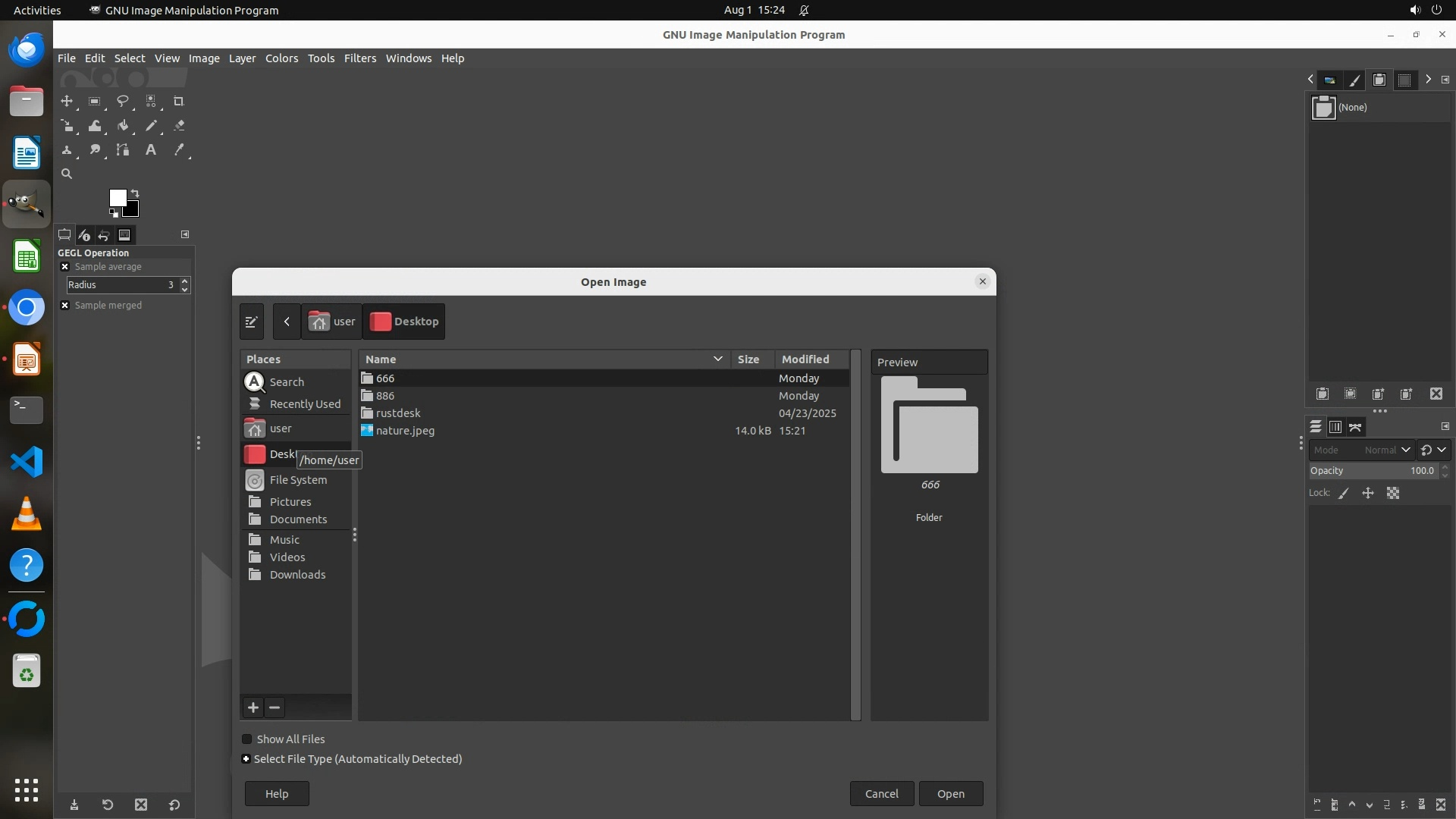The image size is (1456, 819).
Task: Add a bookmark with the plus button
Action: coord(253,708)
